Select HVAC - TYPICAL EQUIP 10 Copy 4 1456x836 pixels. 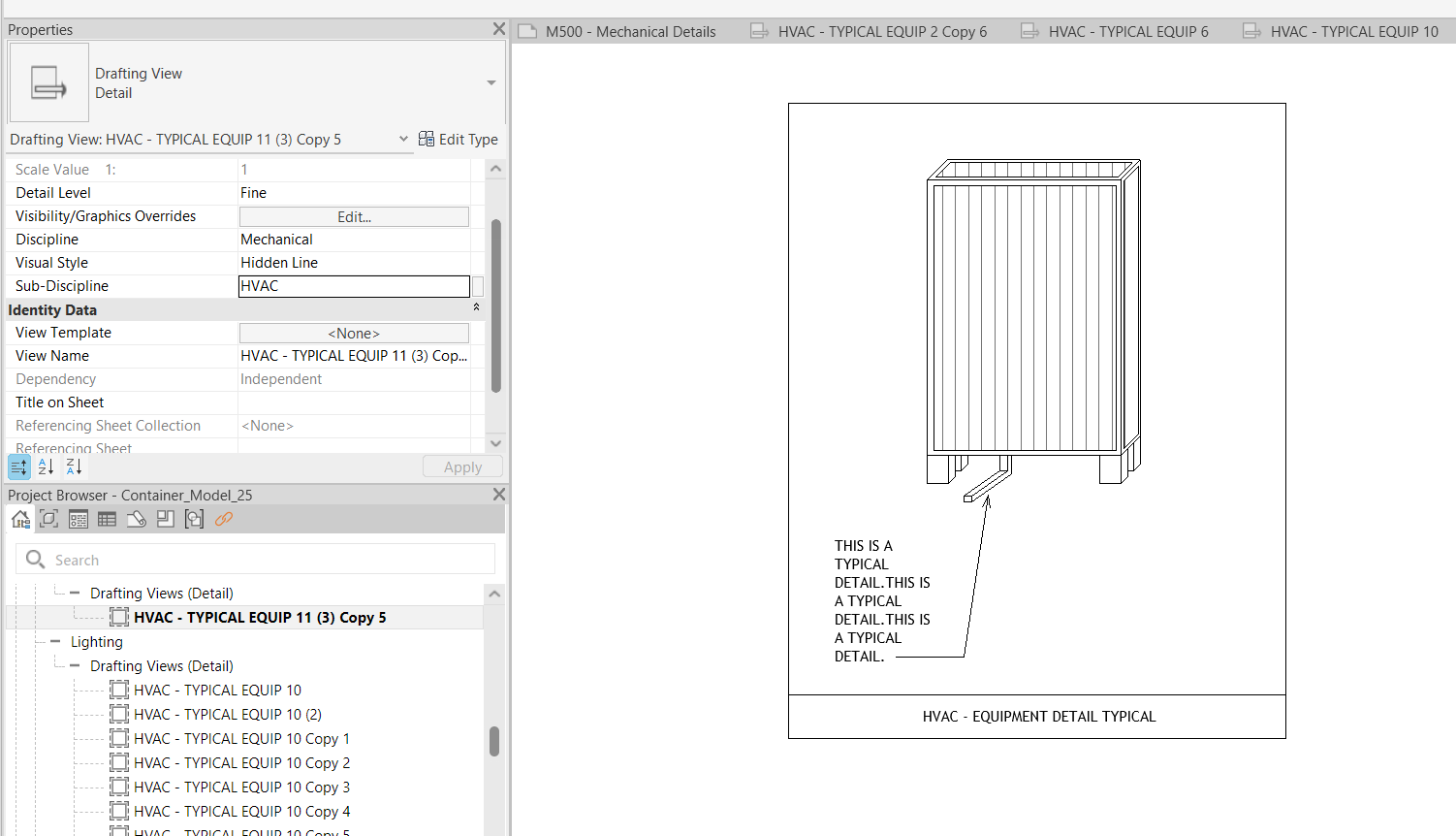(241, 812)
